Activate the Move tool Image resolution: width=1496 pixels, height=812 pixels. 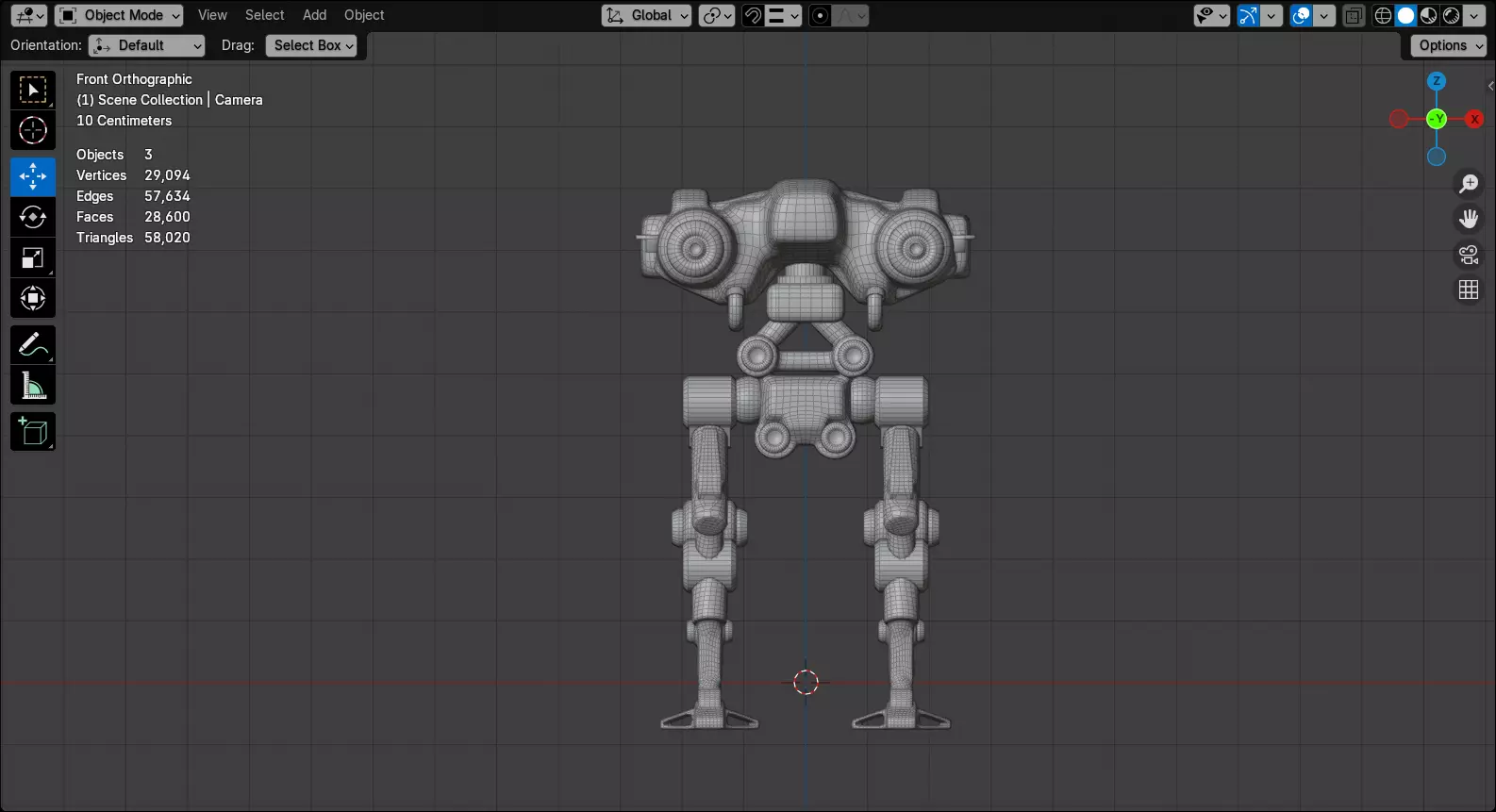[x=33, y=176]
